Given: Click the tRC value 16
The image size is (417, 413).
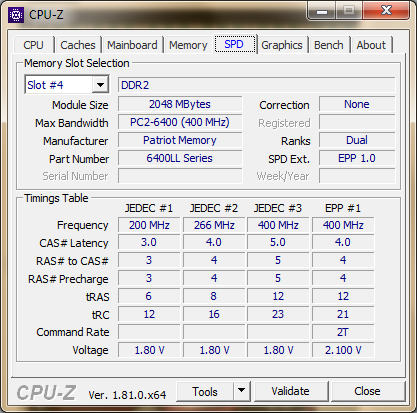Looking at the screenshot, I should (x=214, y=314).
